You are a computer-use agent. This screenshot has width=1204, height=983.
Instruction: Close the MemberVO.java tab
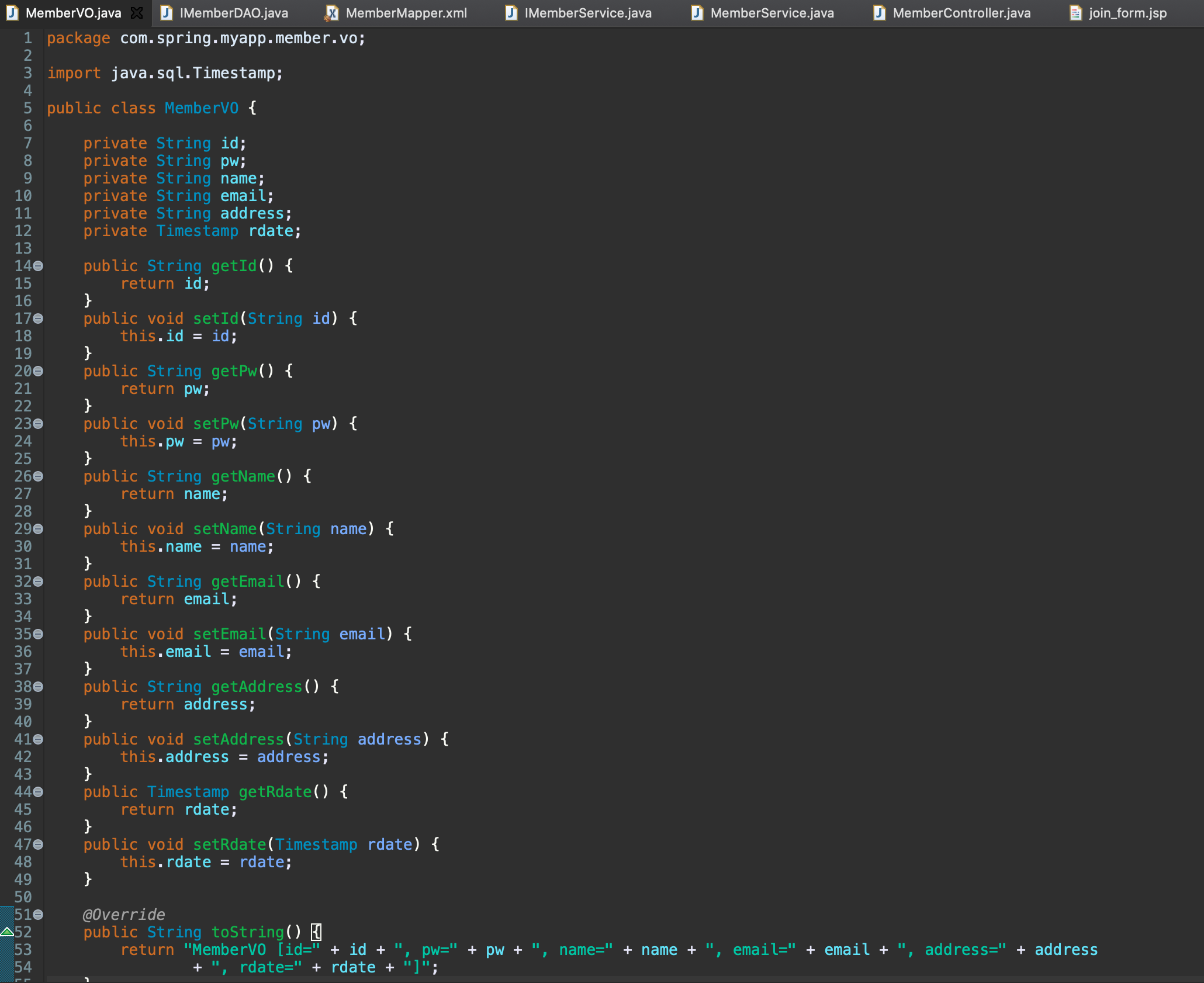tap(137, 13)
